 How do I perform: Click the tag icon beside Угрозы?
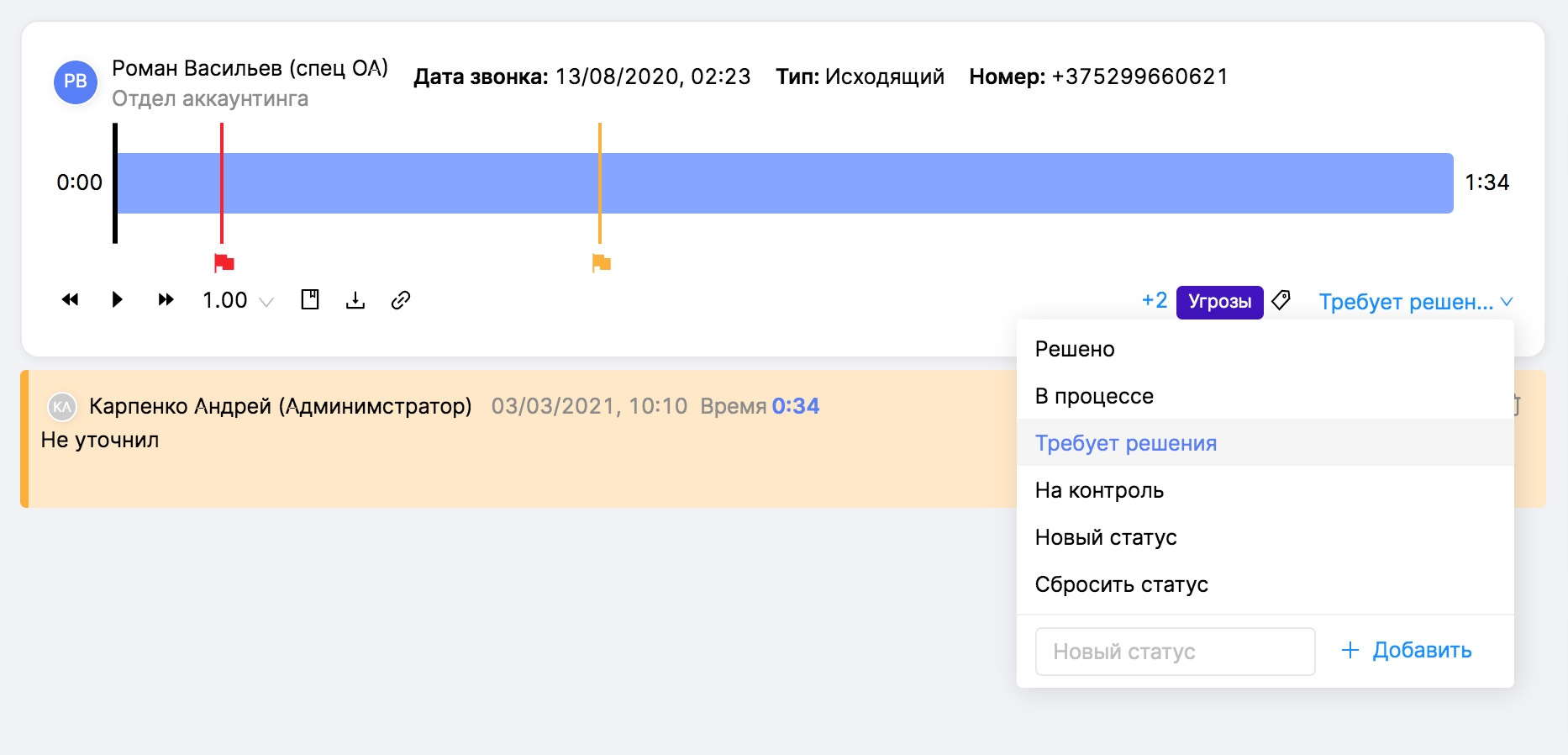1281,300
